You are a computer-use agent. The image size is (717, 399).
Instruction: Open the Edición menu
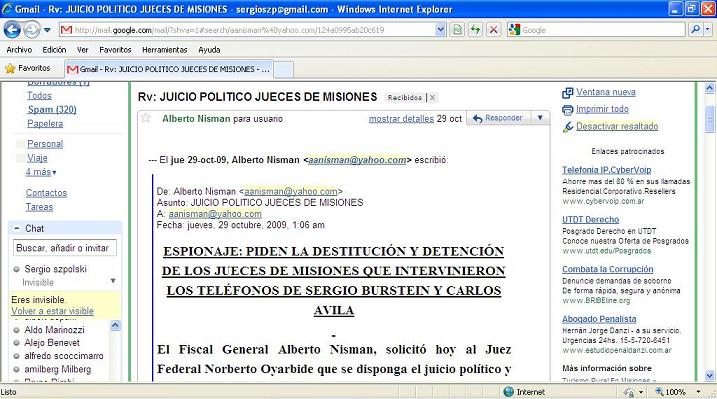pyautogui.click(x=54, y=50)
